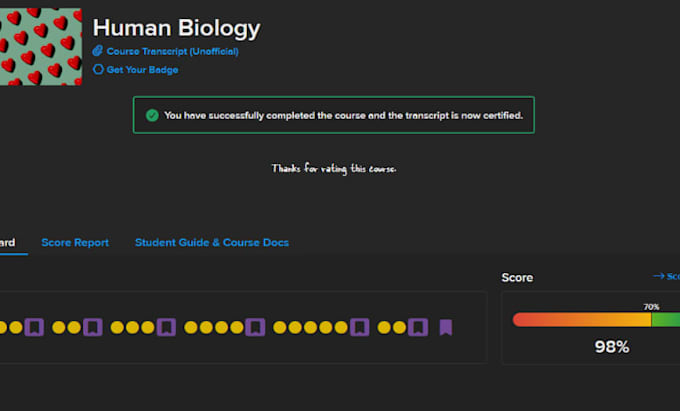Switch to the Score Report tab

75,242
